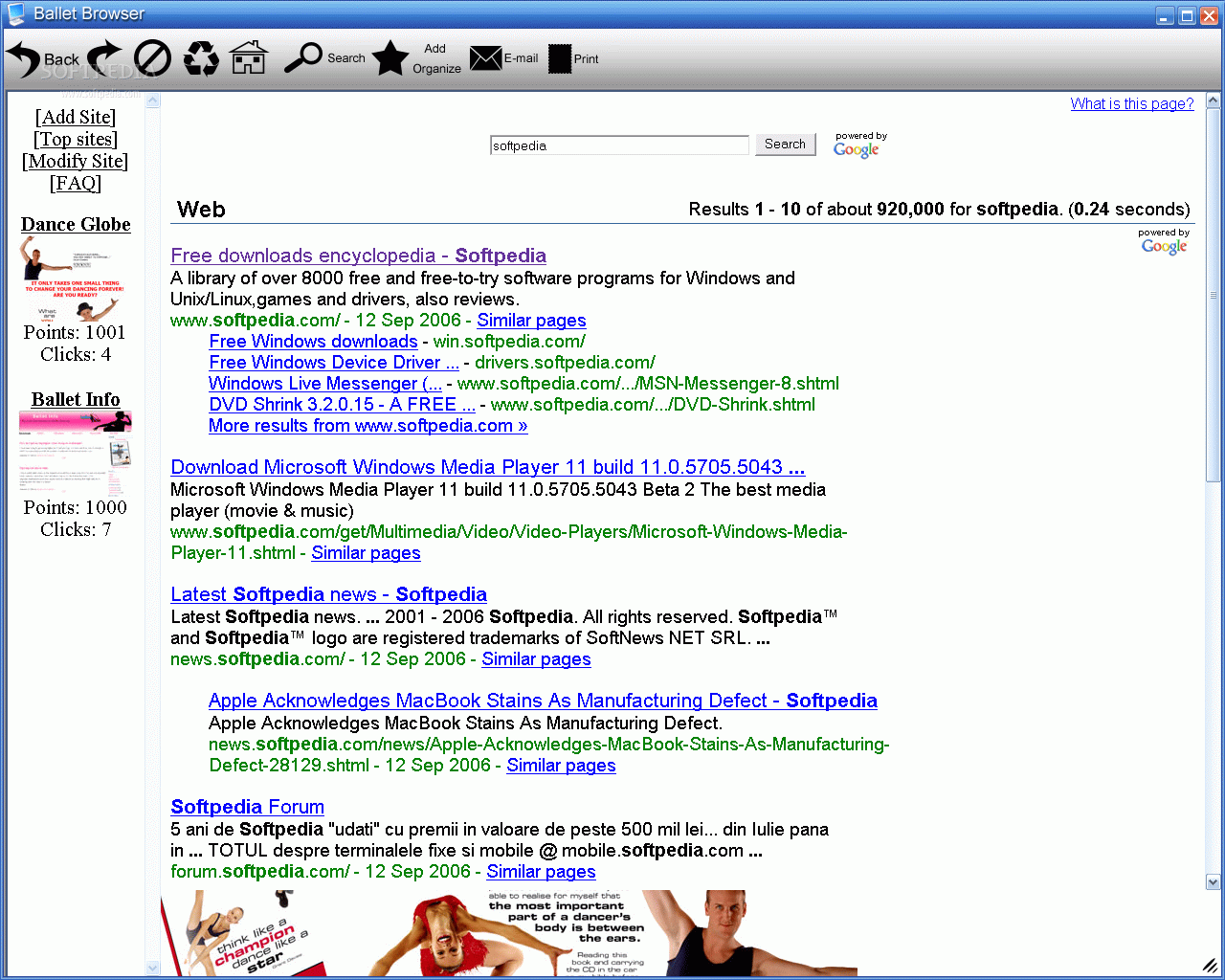Open 'Latest Softpedia news - Softpedia' result
1225x980 pixels.
(328, 594)
